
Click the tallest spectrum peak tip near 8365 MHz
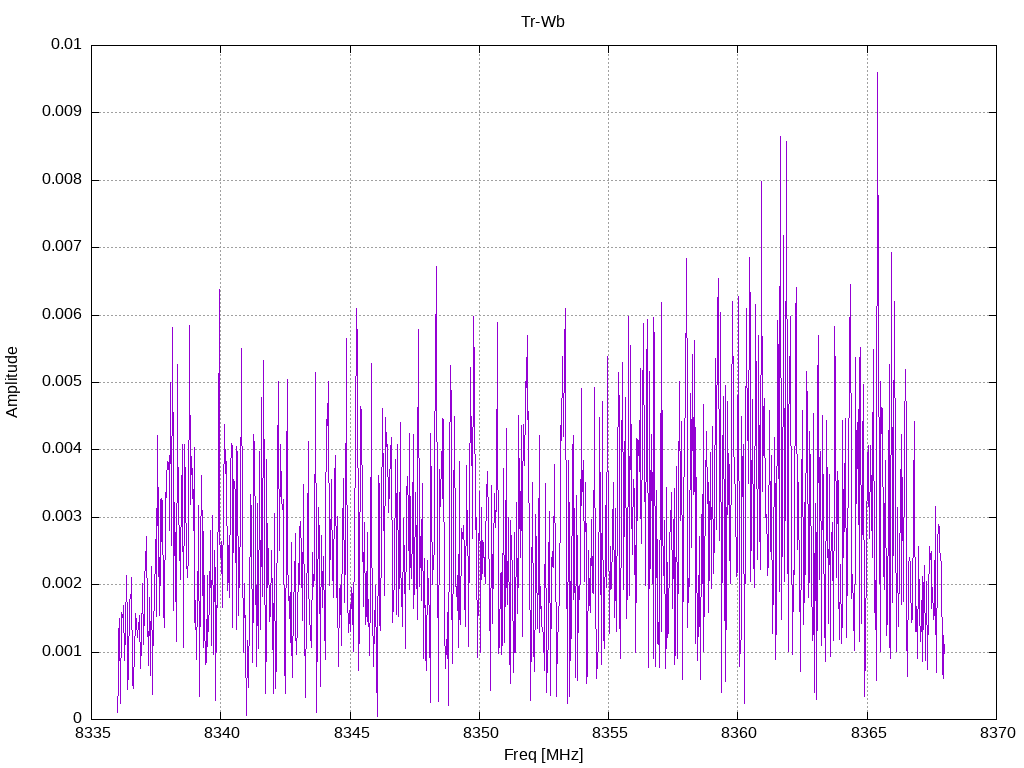877,73
